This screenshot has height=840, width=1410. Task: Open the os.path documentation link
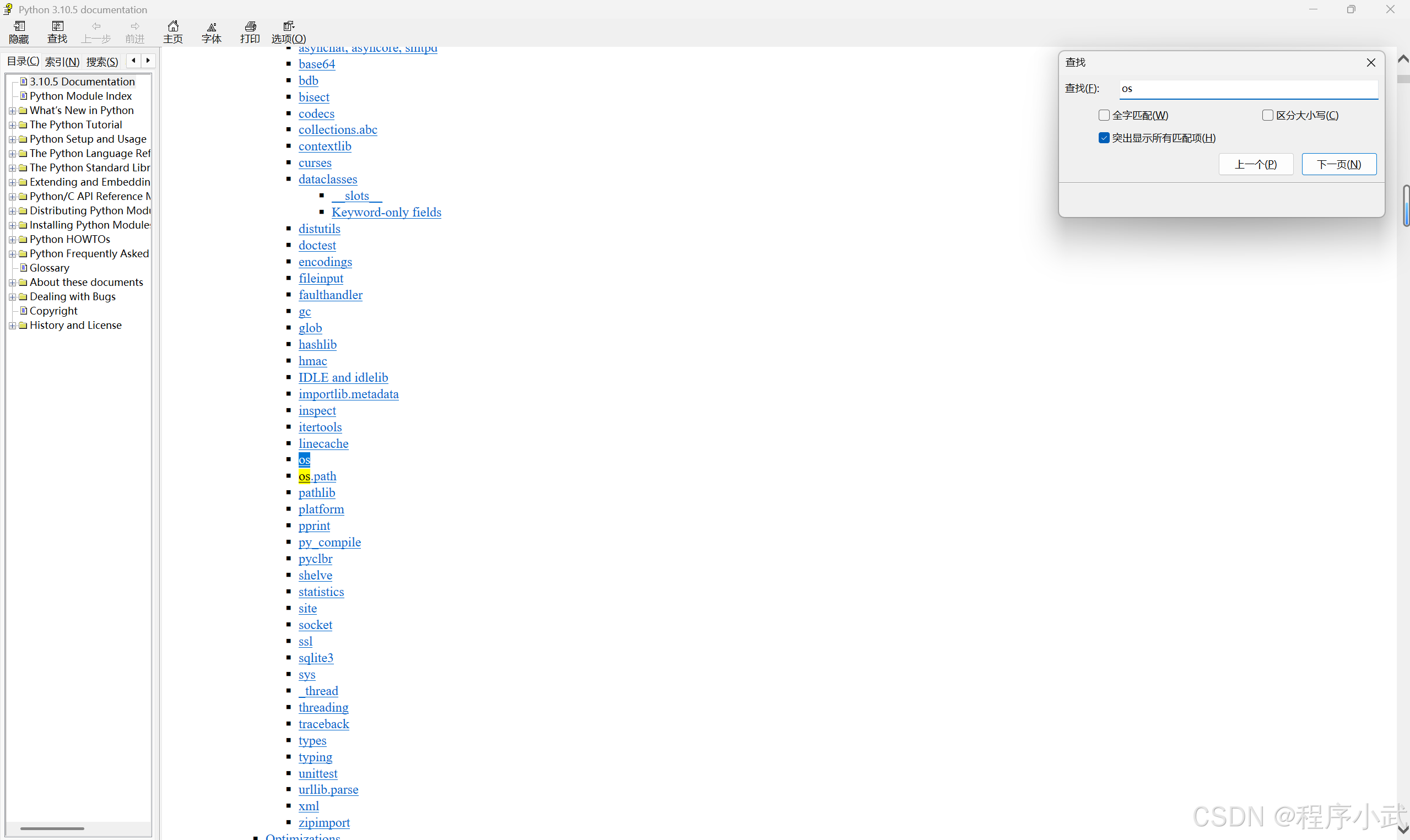[317, 476]
